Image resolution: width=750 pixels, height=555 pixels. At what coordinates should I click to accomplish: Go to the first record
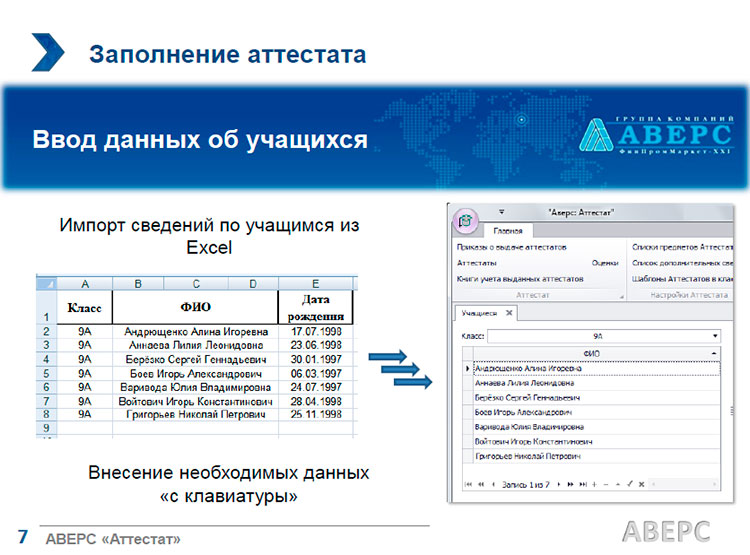469,485
